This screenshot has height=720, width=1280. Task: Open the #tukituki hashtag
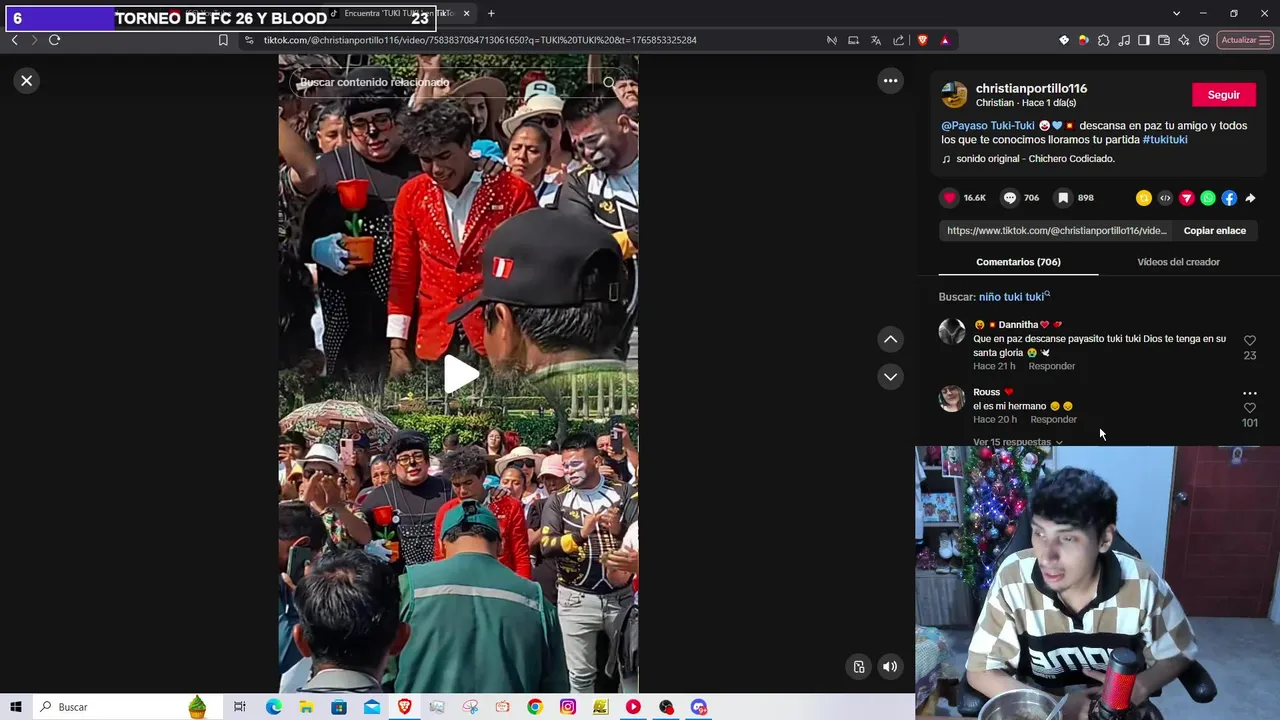1165,140
